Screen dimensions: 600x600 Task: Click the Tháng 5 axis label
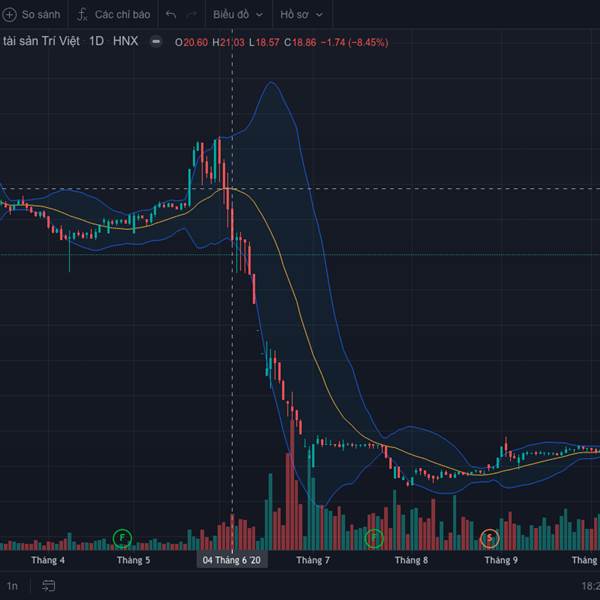pyautogui.click(x=133, y=560)
